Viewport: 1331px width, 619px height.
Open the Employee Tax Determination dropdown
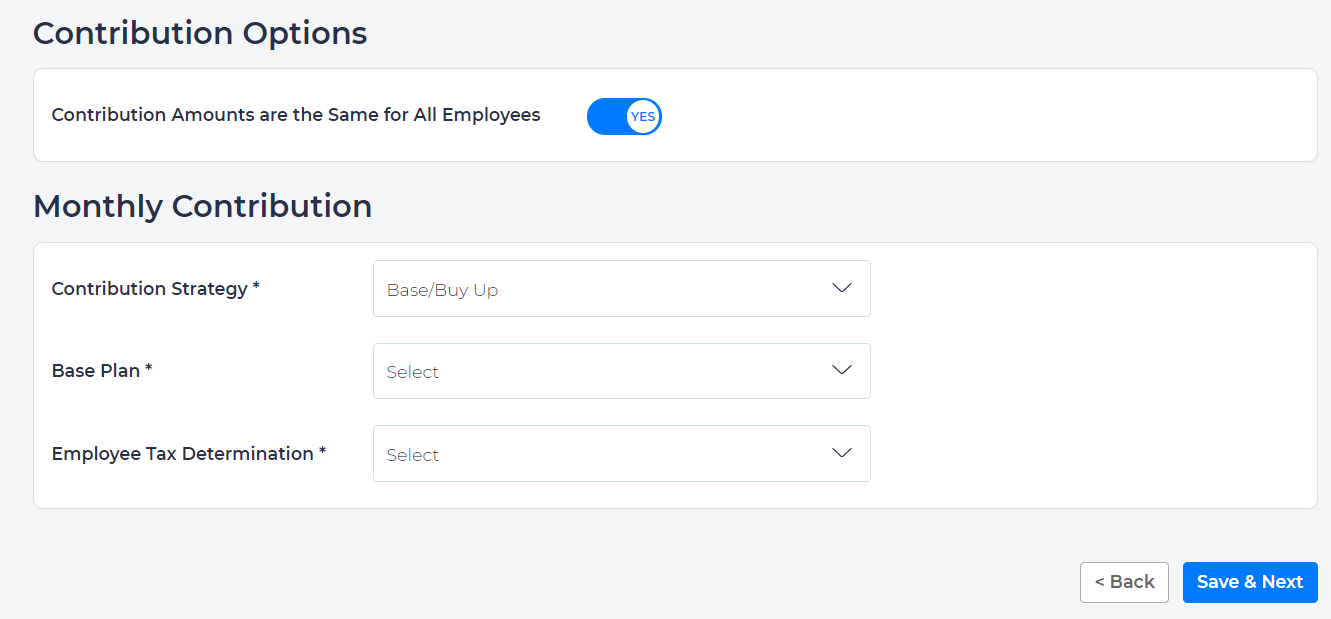tap(621, 454)
